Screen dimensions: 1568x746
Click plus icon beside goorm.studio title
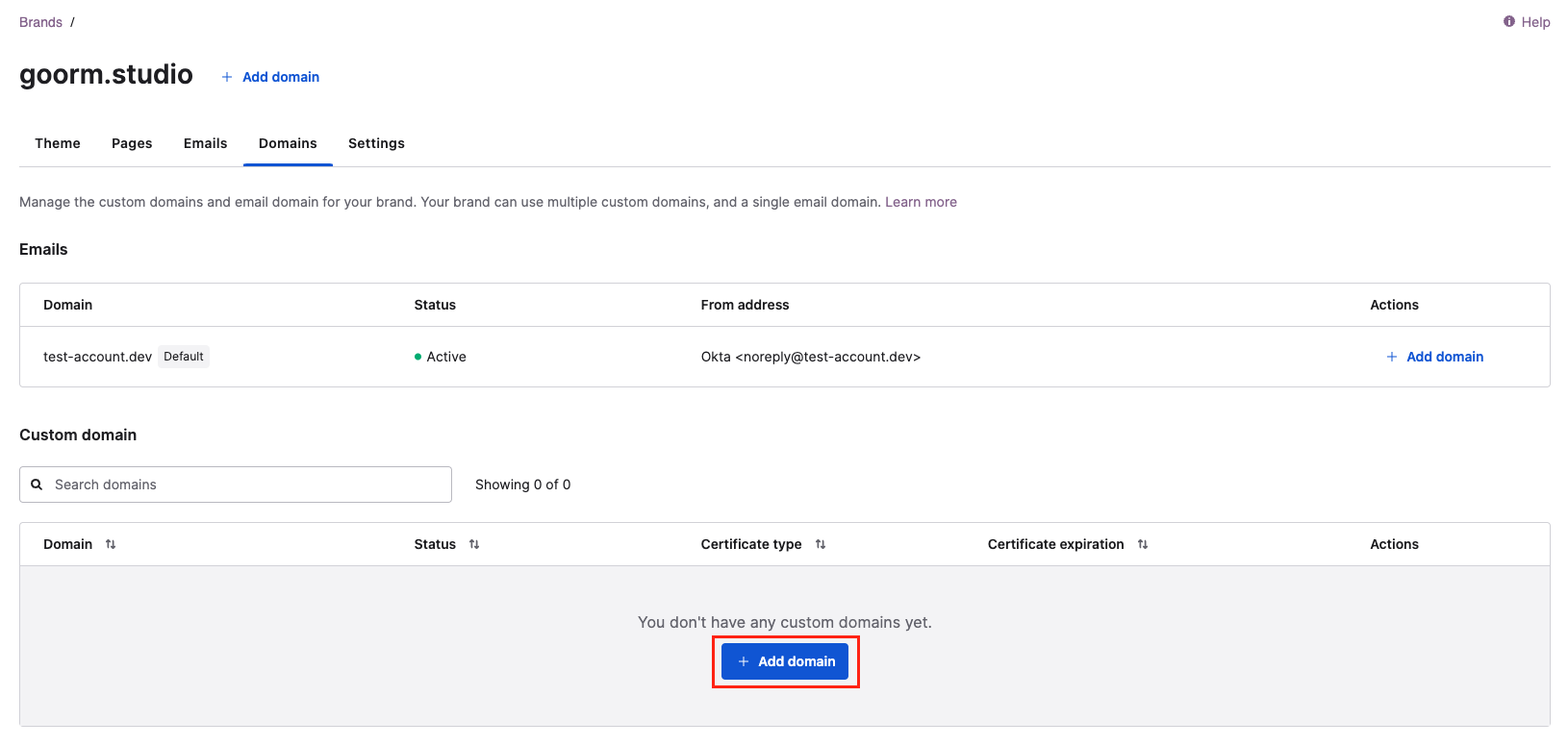227,77
